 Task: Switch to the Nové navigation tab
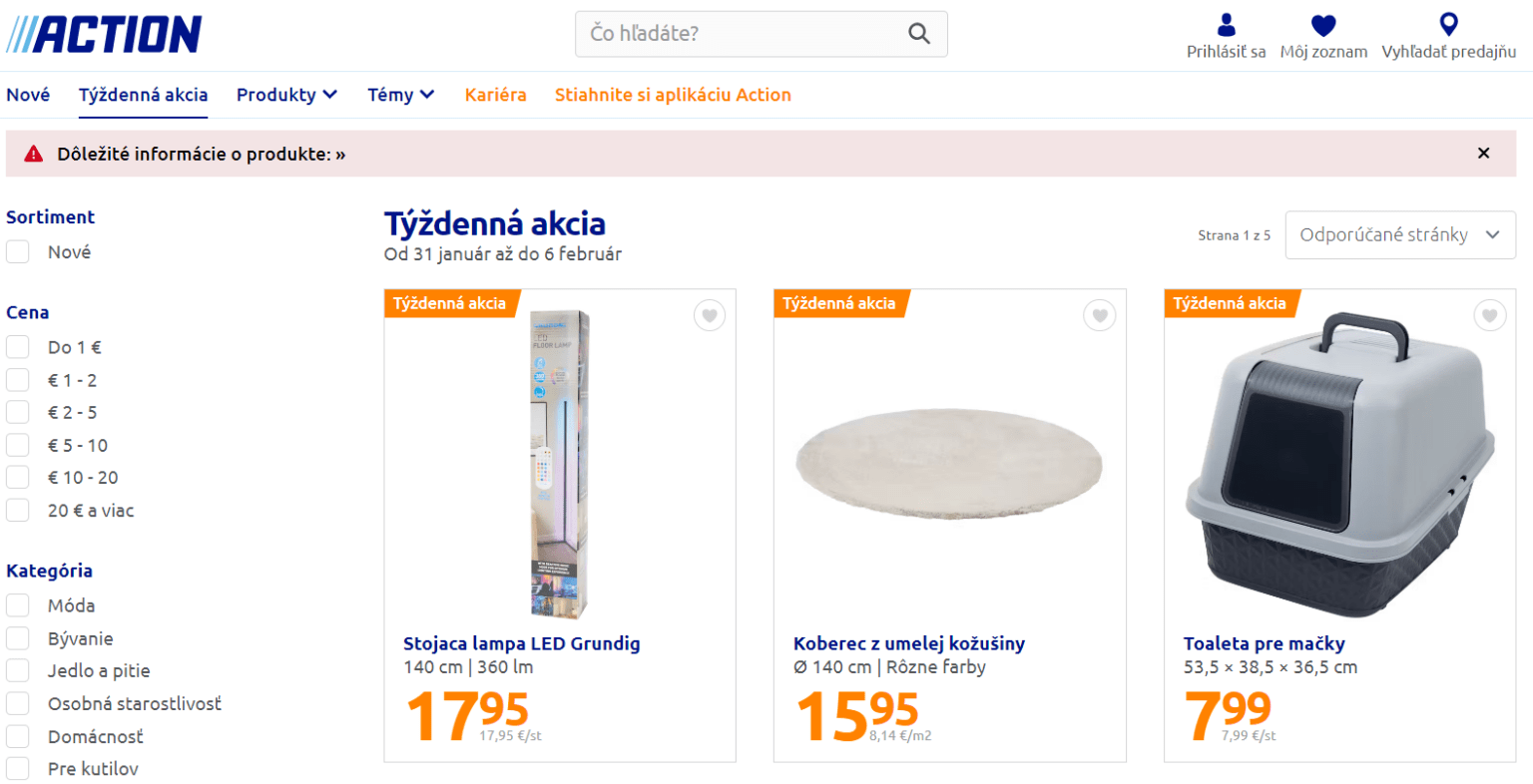coord(28,94)
